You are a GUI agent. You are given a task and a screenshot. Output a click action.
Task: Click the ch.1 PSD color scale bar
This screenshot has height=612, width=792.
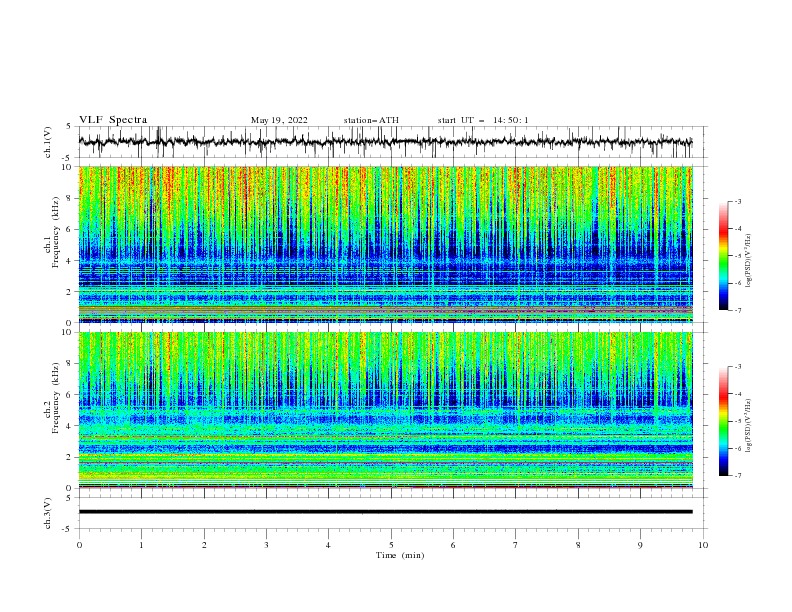click(x=723, y=256)
